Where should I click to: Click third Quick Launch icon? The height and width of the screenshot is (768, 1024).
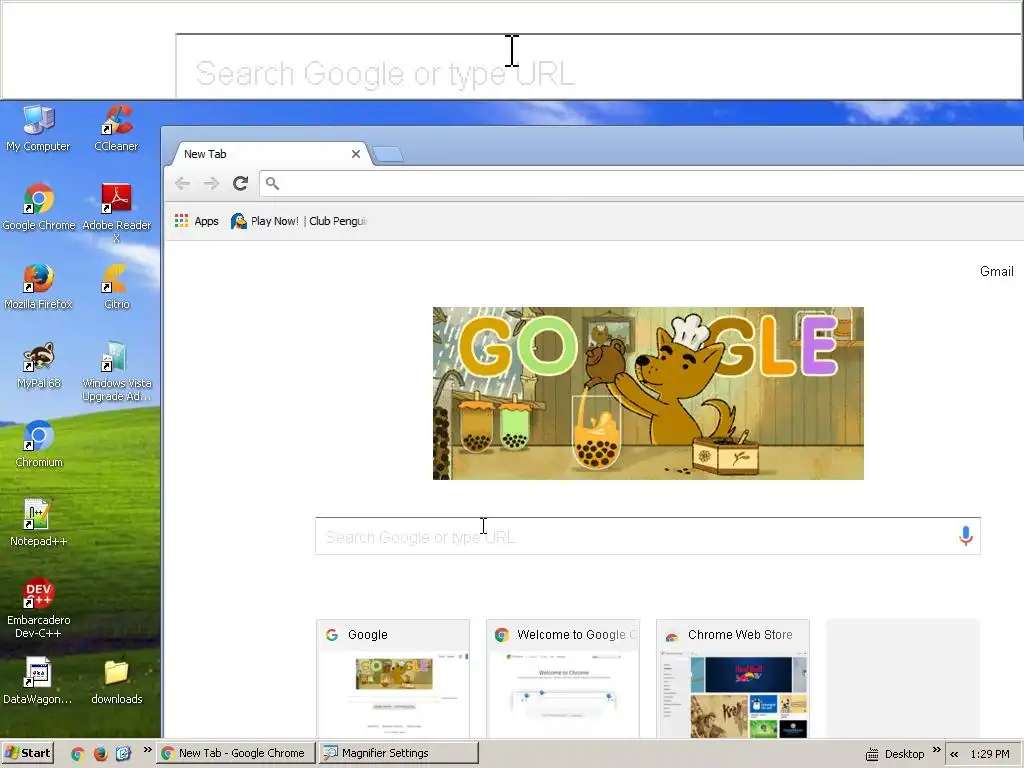point(123,754)
